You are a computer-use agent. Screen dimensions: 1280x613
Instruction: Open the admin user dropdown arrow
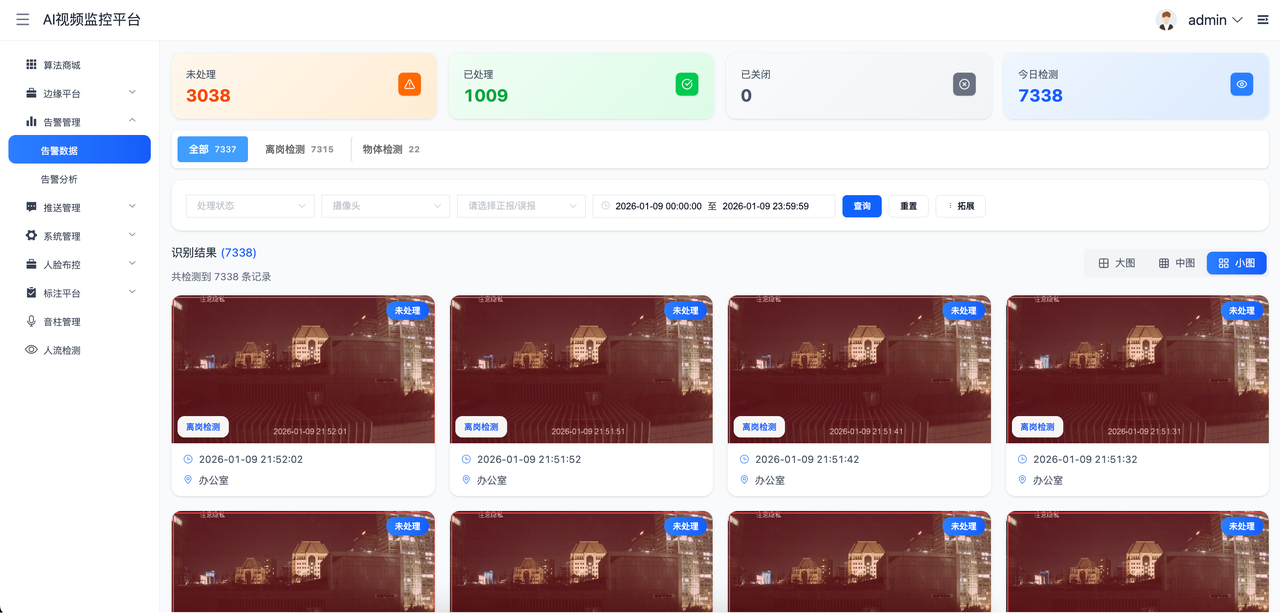(1237, 20)
